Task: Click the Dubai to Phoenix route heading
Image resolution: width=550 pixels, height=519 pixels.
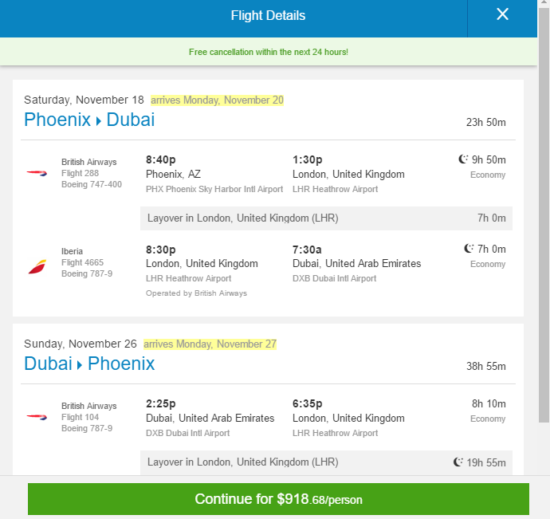Action: (89, 364)
